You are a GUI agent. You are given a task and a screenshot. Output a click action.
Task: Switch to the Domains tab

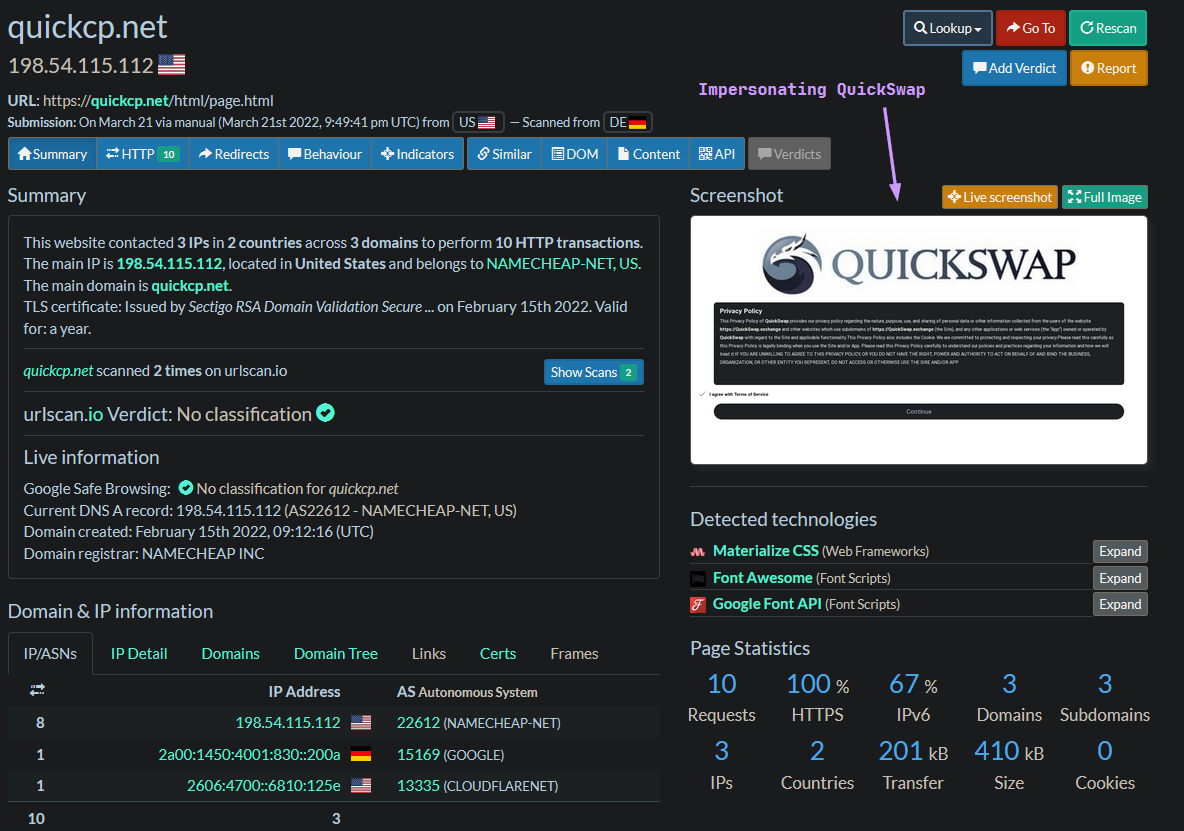point(230,654)
